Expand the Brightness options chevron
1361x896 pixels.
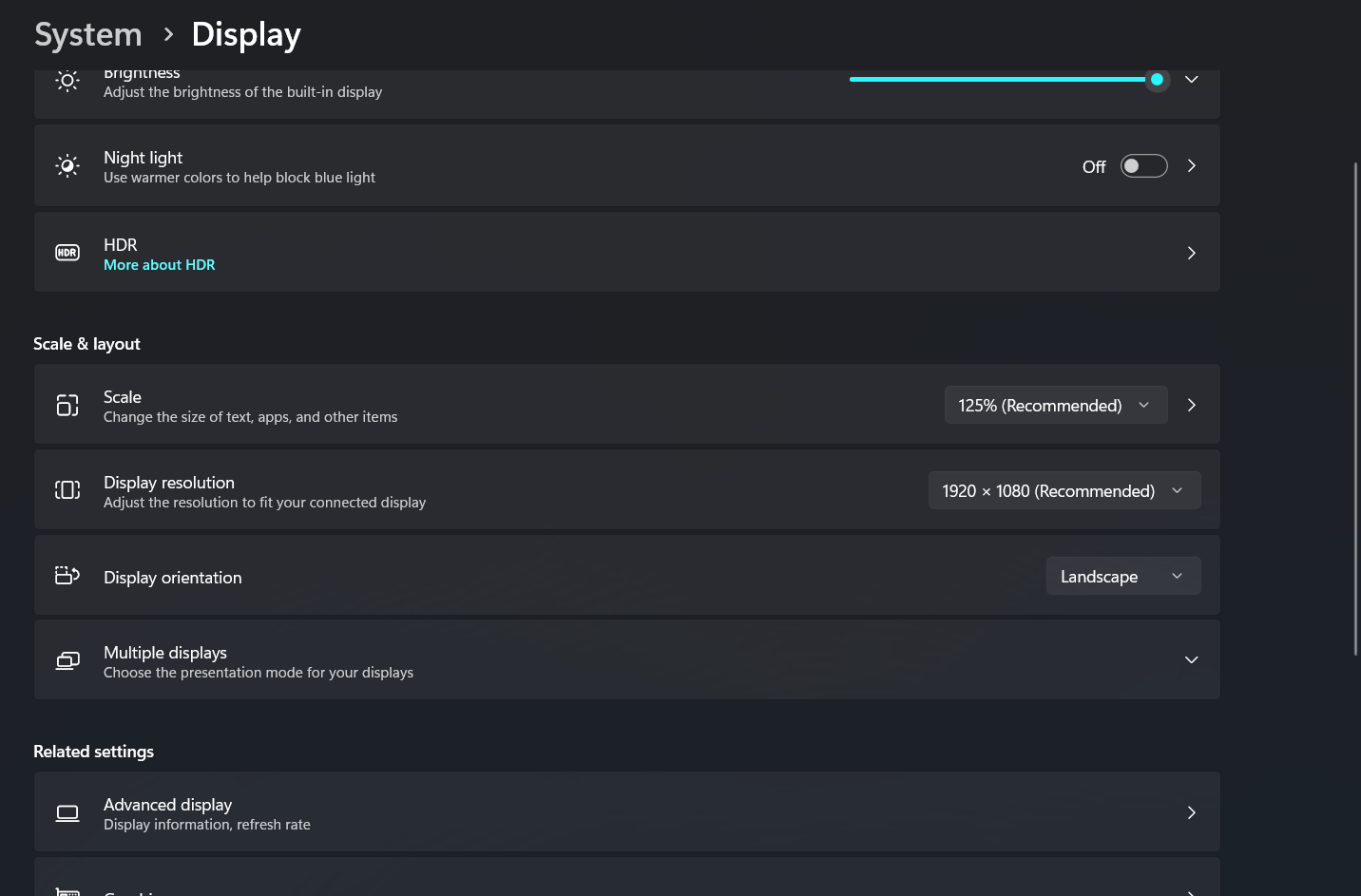(1191, 80)
